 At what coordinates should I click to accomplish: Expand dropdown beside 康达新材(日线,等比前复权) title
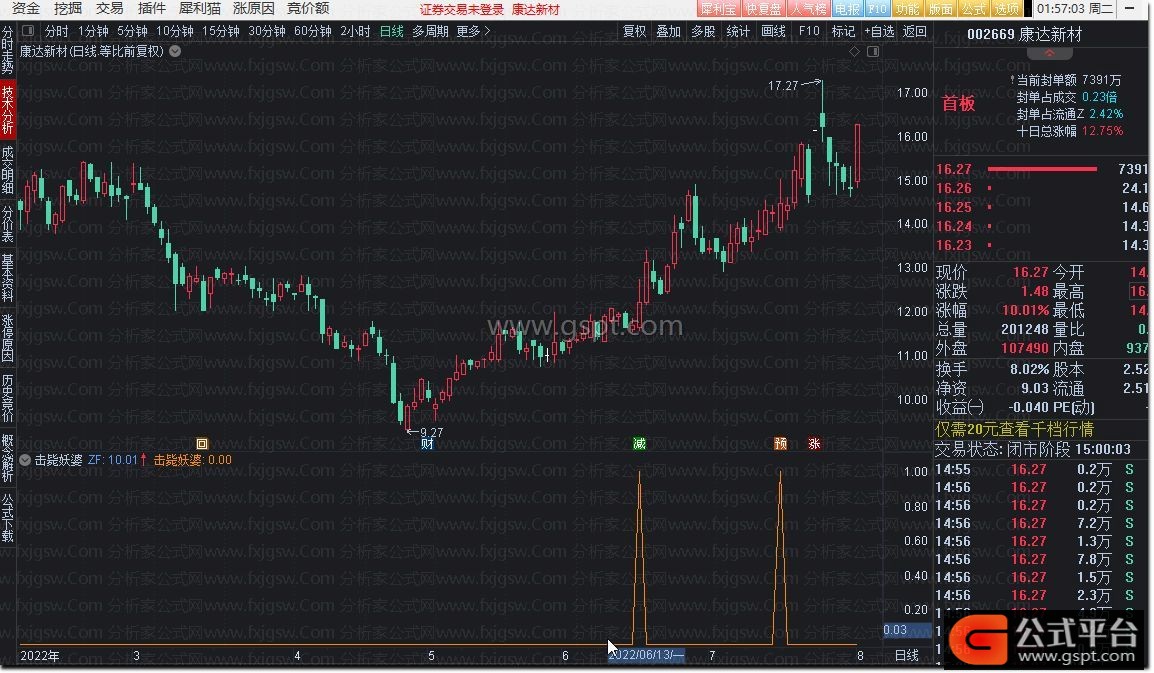point(175,51)
